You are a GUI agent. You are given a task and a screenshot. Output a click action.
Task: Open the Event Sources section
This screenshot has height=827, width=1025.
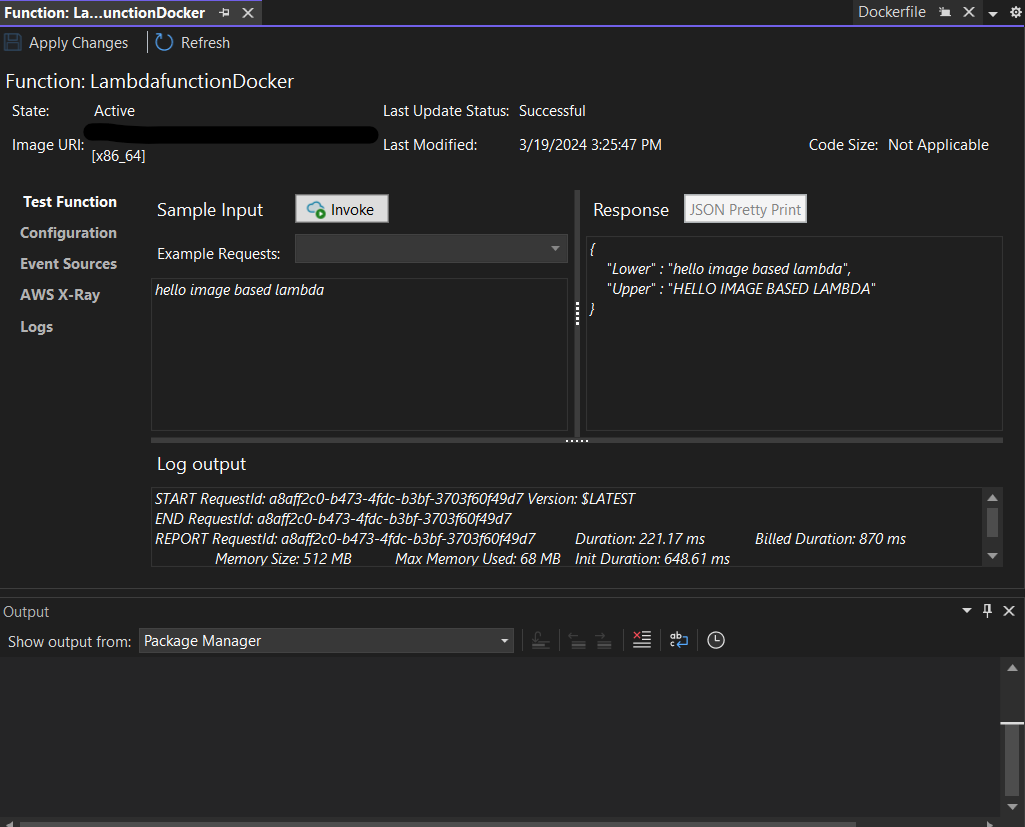[68, 263]
